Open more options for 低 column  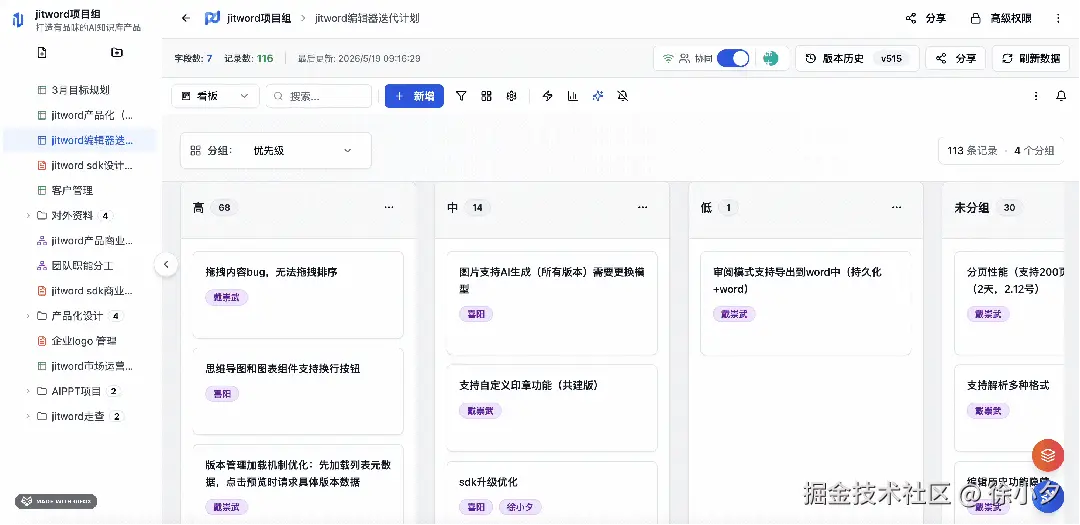[896, 207]
